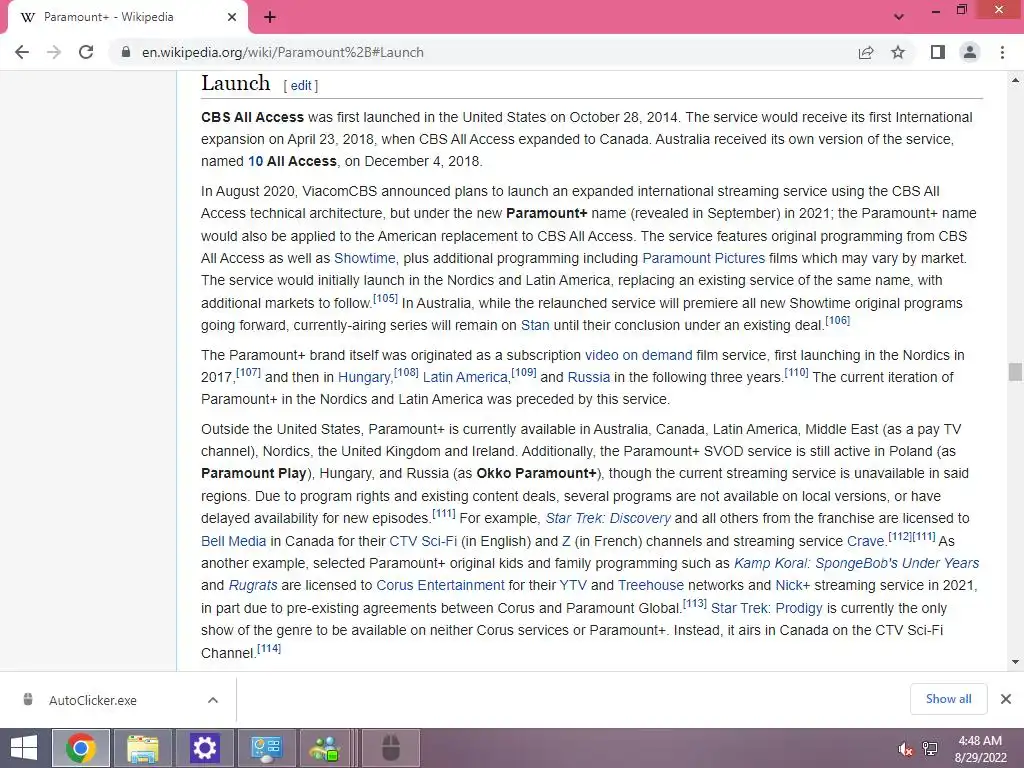Viewport: 1024px width, 768px height.
Task: Open the Showtime link
Action: (364, 258)
